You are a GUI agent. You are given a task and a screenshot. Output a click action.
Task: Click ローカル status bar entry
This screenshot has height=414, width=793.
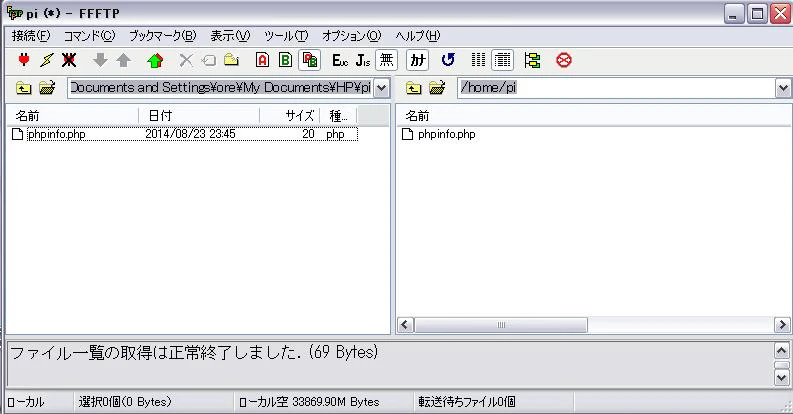[x=25, y=402]
